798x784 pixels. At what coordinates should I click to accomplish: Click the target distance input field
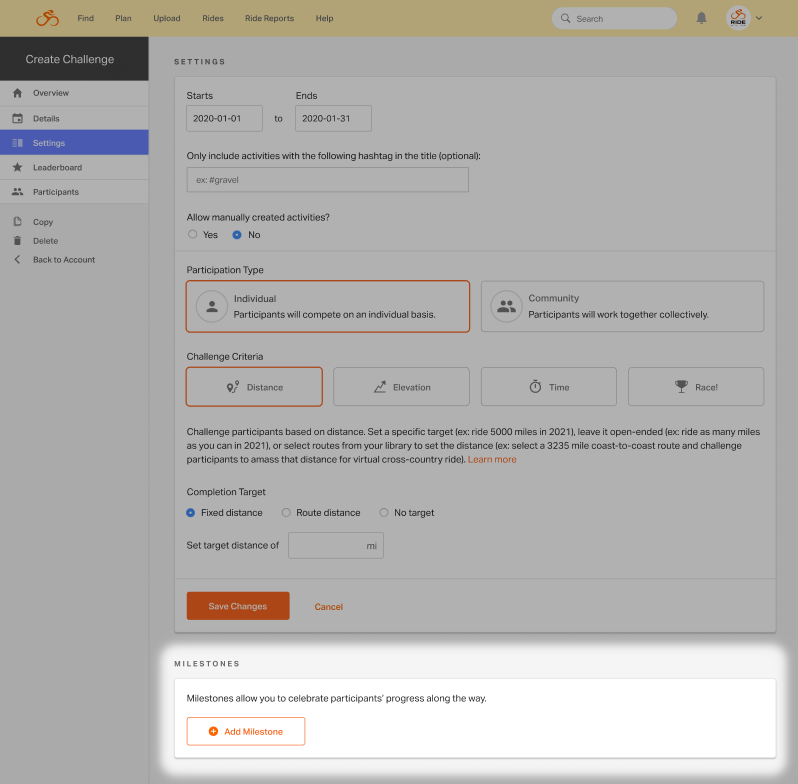[336, 546]
